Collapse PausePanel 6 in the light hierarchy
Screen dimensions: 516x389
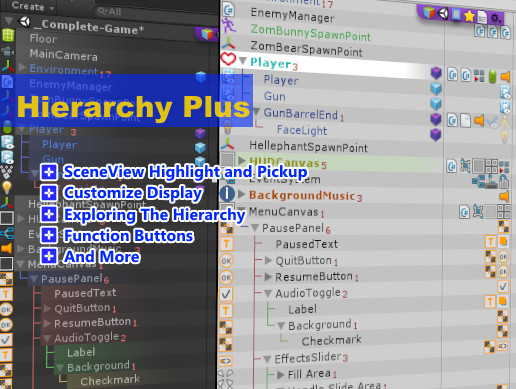pyautogui.click(x=255, y=228)
